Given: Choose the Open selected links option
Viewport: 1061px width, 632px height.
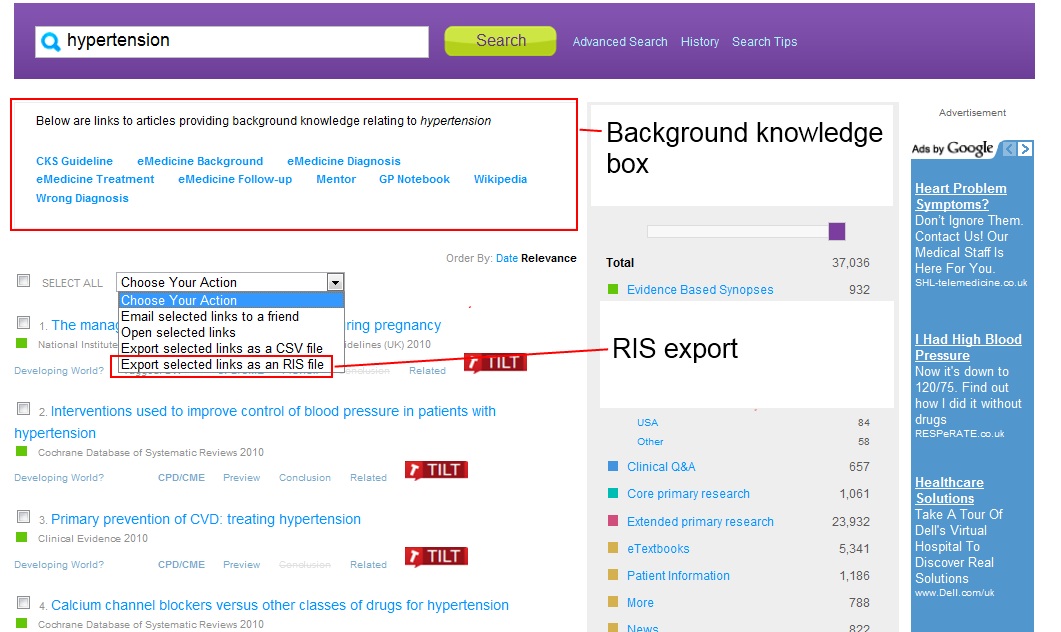Looking at the screenshot, I should click(x=178, y=333).
